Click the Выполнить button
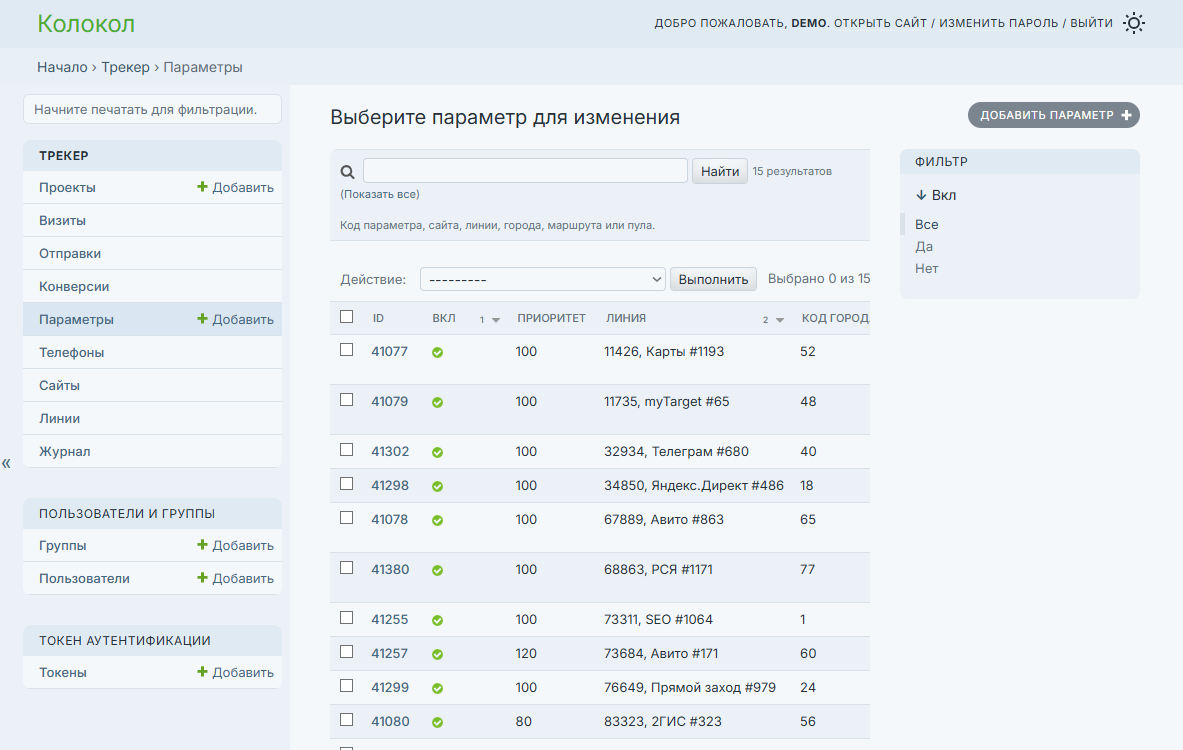This screenshot has width=1183, height=750. [x=713, y=279]
